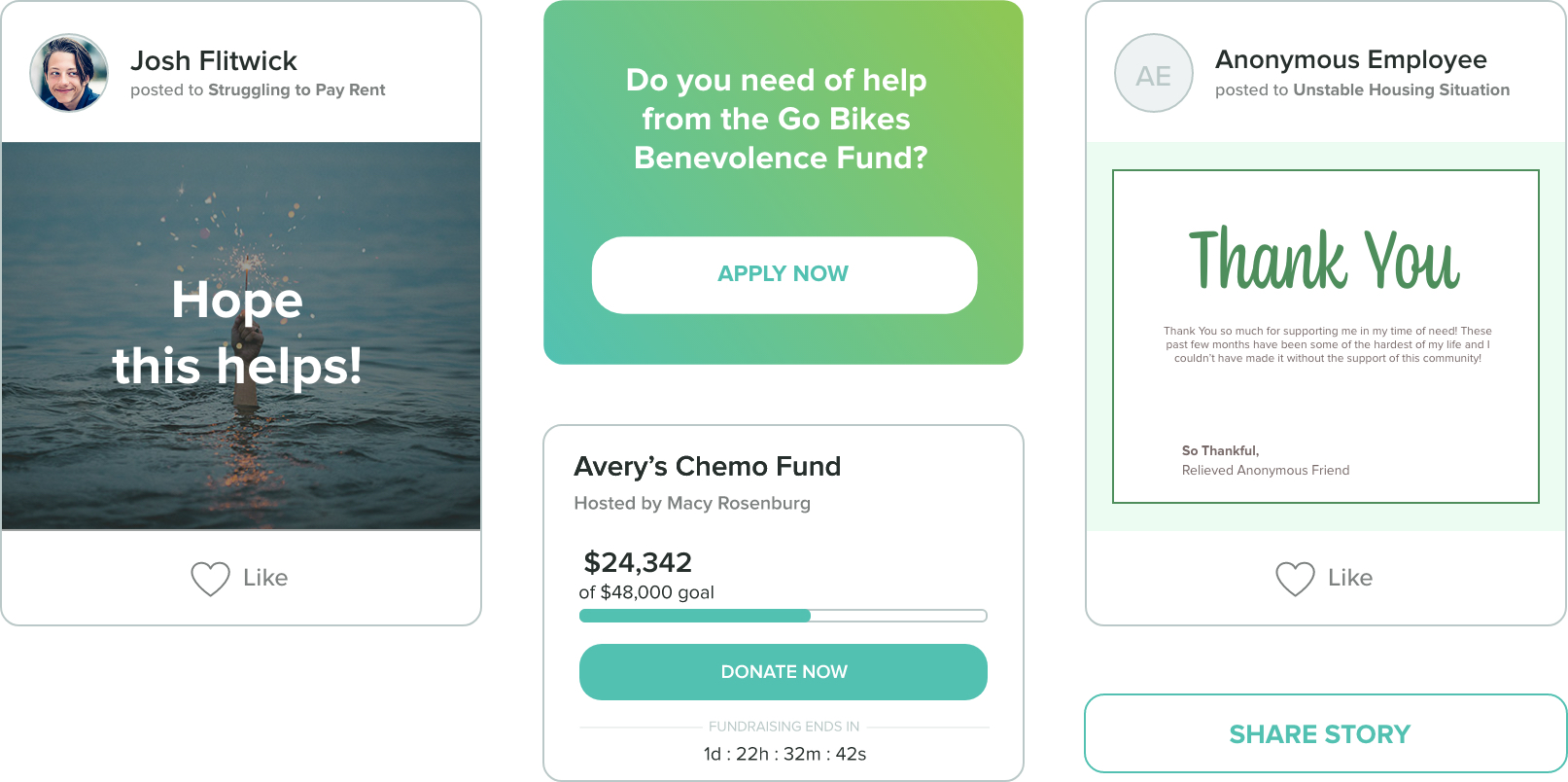Click the host name Macy Rosenburg
The height and width of the screenshot is (782, 1568).
738,504
